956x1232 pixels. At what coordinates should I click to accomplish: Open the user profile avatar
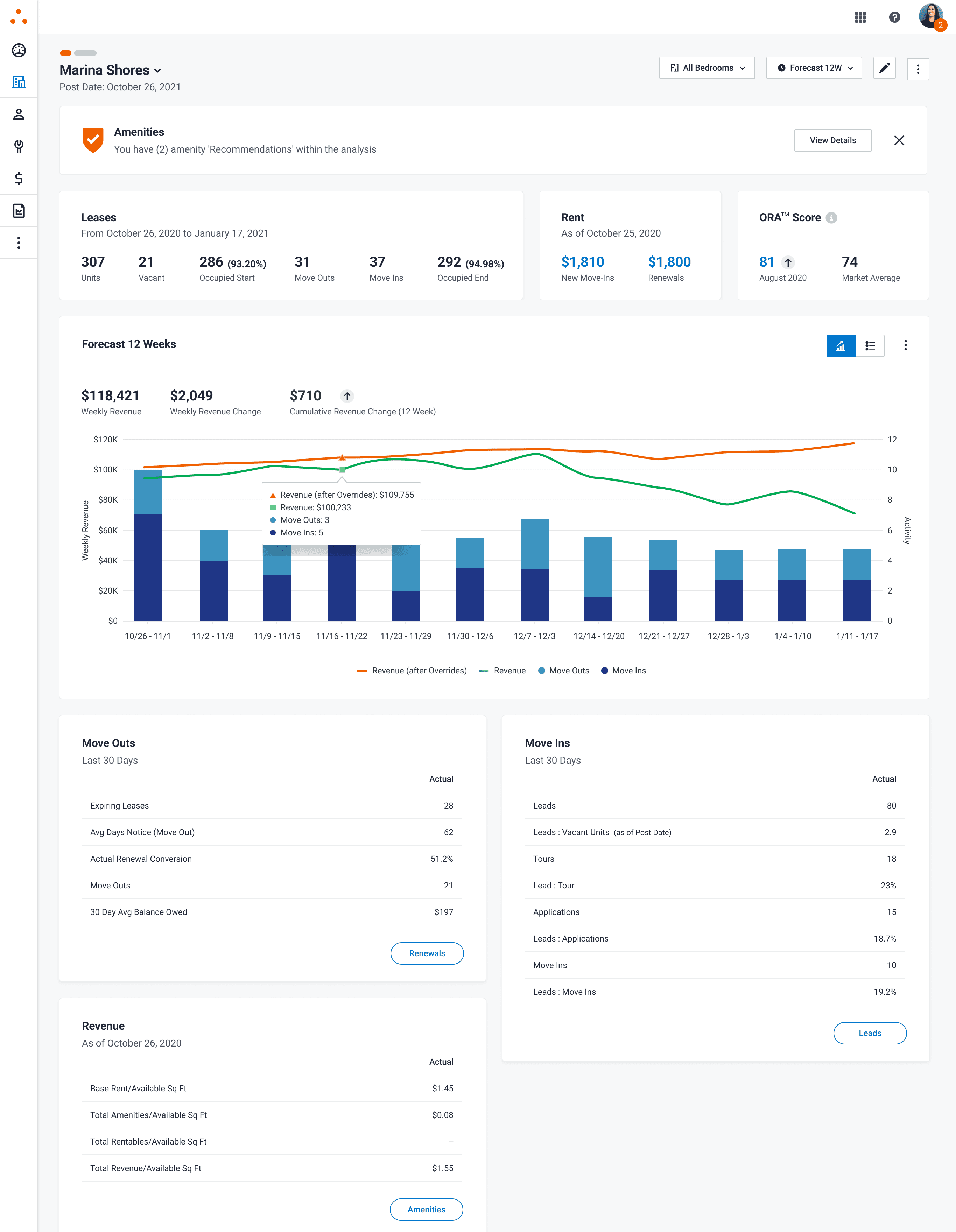click(930, 16)
